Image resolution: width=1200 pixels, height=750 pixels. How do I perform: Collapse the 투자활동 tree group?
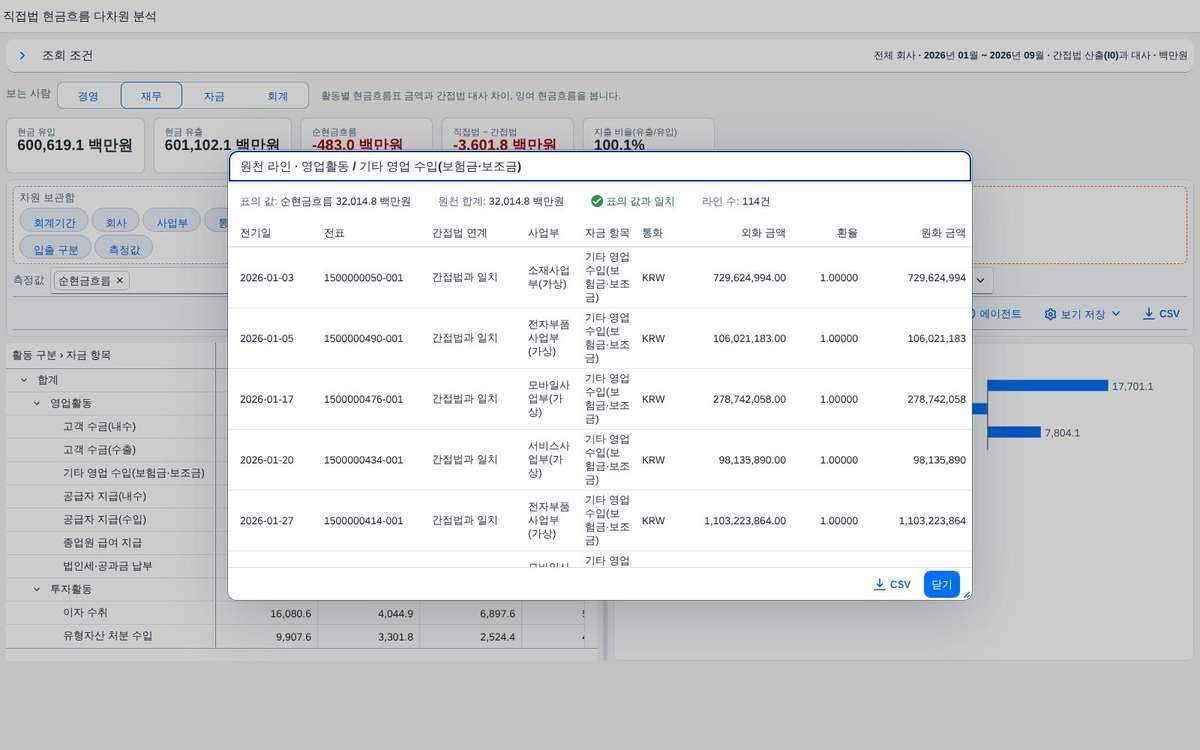pyautogui.click(x=37, y=589)
